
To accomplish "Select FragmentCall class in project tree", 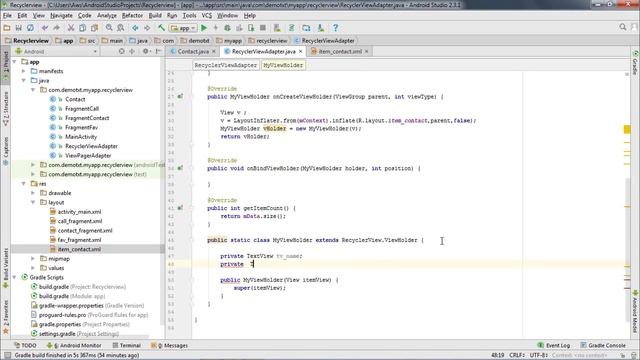I will [x=82, y=109].
